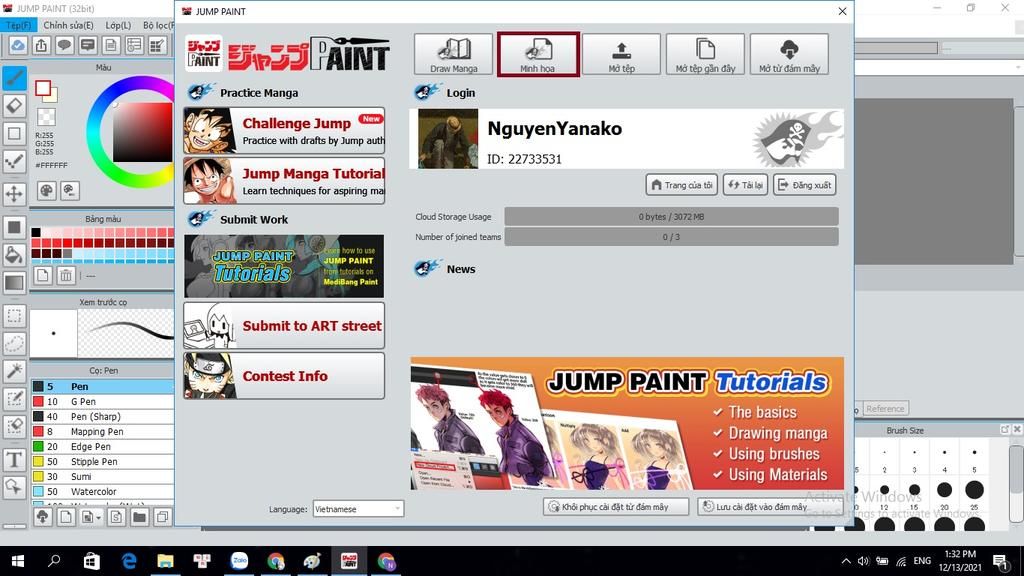This screenshot has height=576, width=1024.
Task: Open the Chỉnh sửa(E) menu
Action: [69, 25]
